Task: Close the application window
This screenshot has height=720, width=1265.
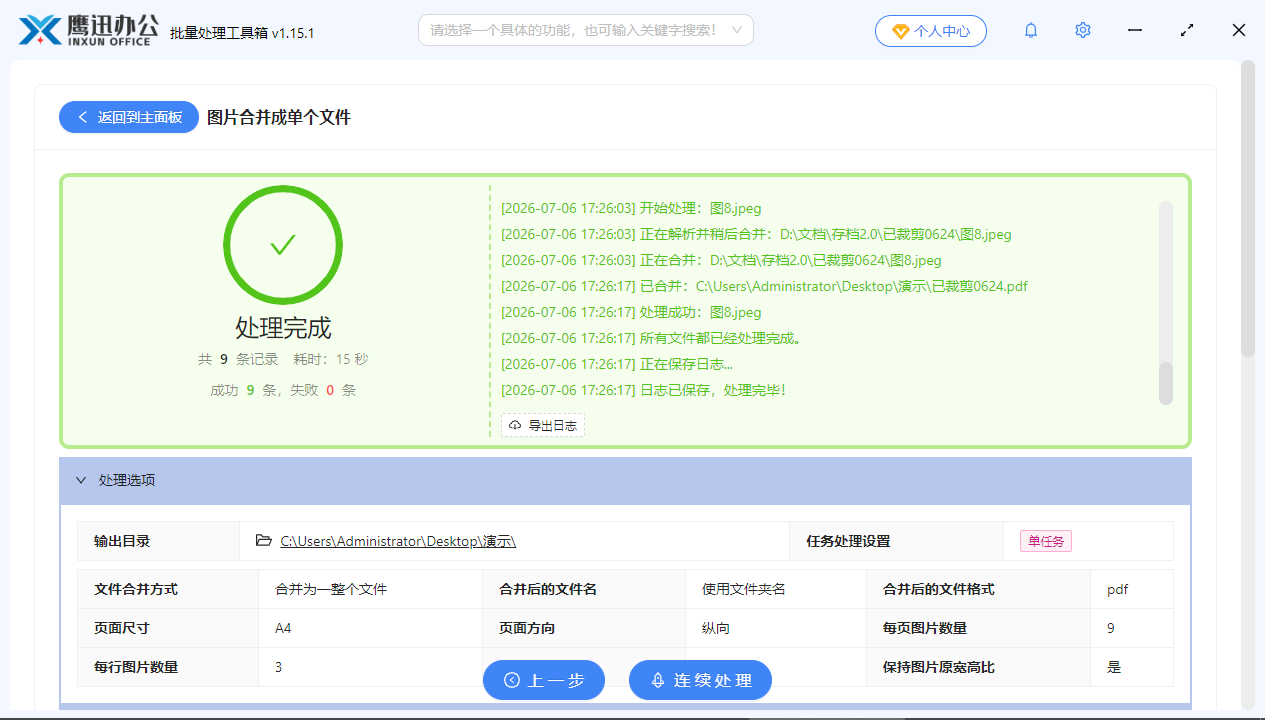Action: pyautogui.click(x=1239, y=31)
